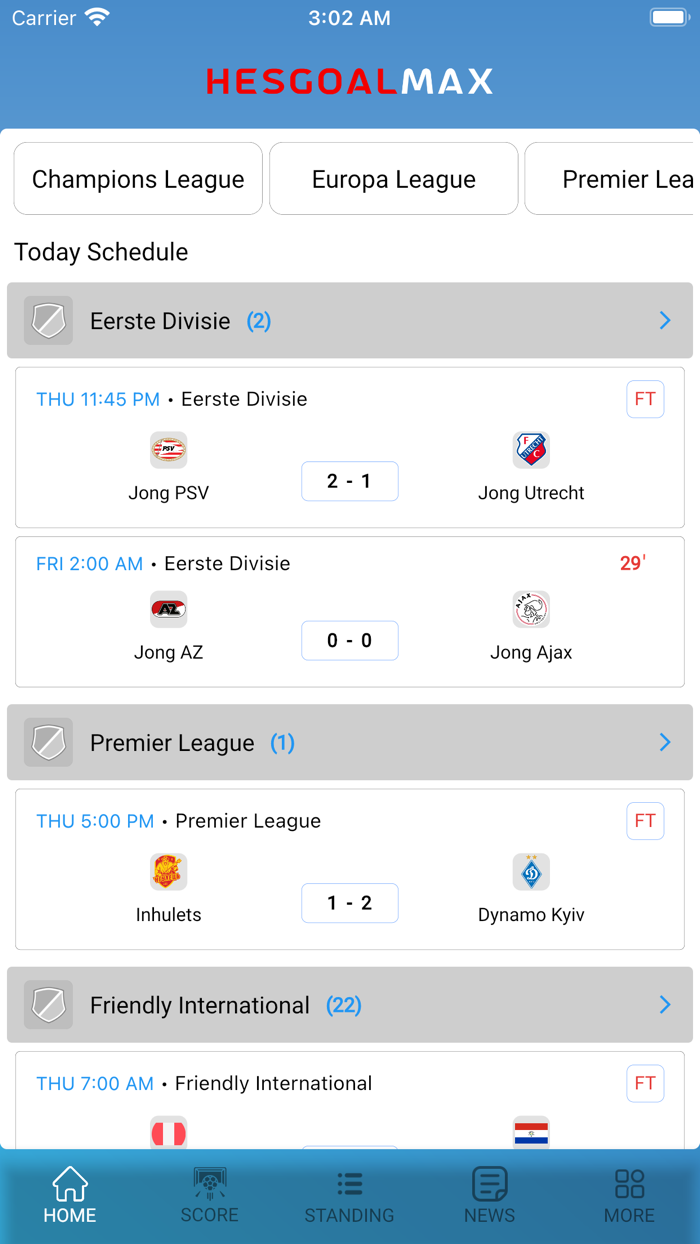Screen dimensions: 700x1244
Task: View the live Jong AZ vs Jong Ajax match
Action: point(349,641)
